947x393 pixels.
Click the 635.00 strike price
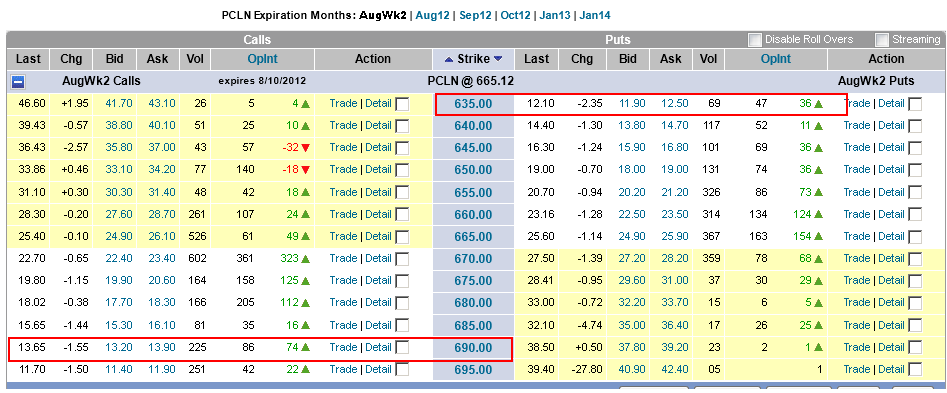click(473, 104)
